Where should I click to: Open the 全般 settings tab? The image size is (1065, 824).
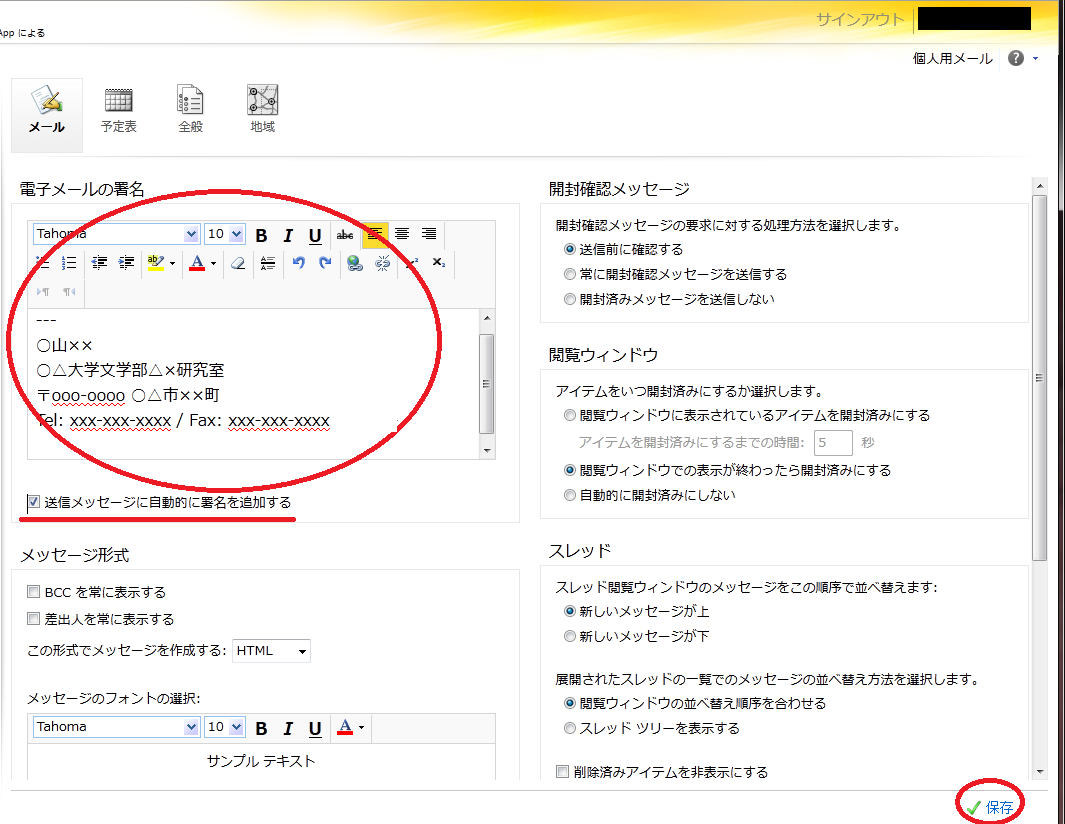pos(191,110)
